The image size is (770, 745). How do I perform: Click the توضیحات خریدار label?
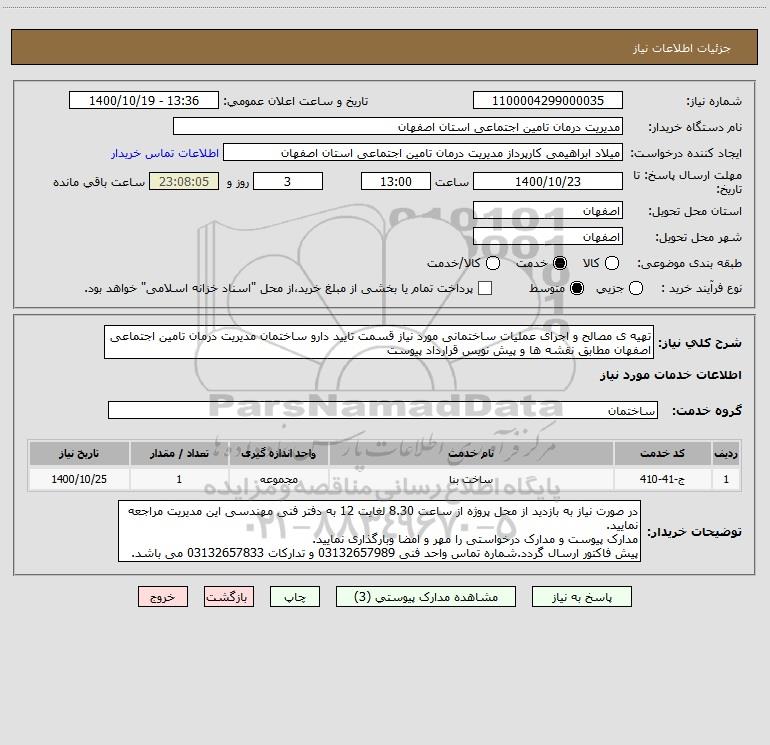(694, 532)
